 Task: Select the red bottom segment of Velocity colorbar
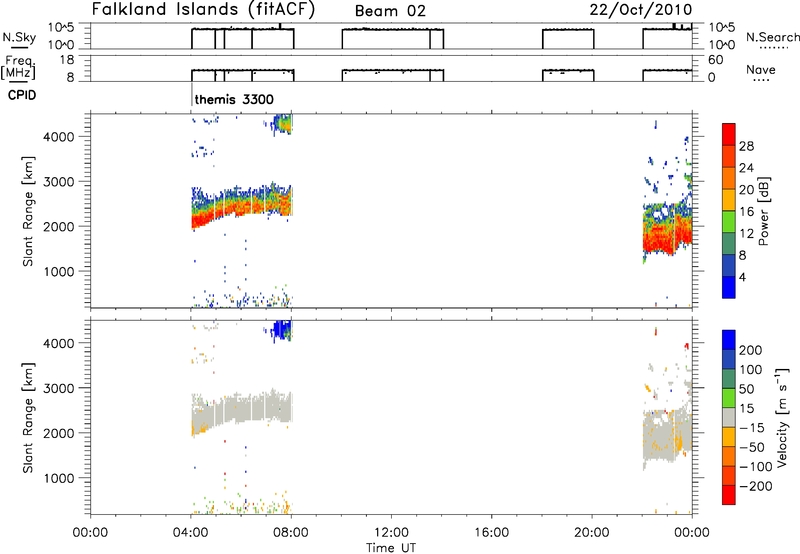(729, 495)
